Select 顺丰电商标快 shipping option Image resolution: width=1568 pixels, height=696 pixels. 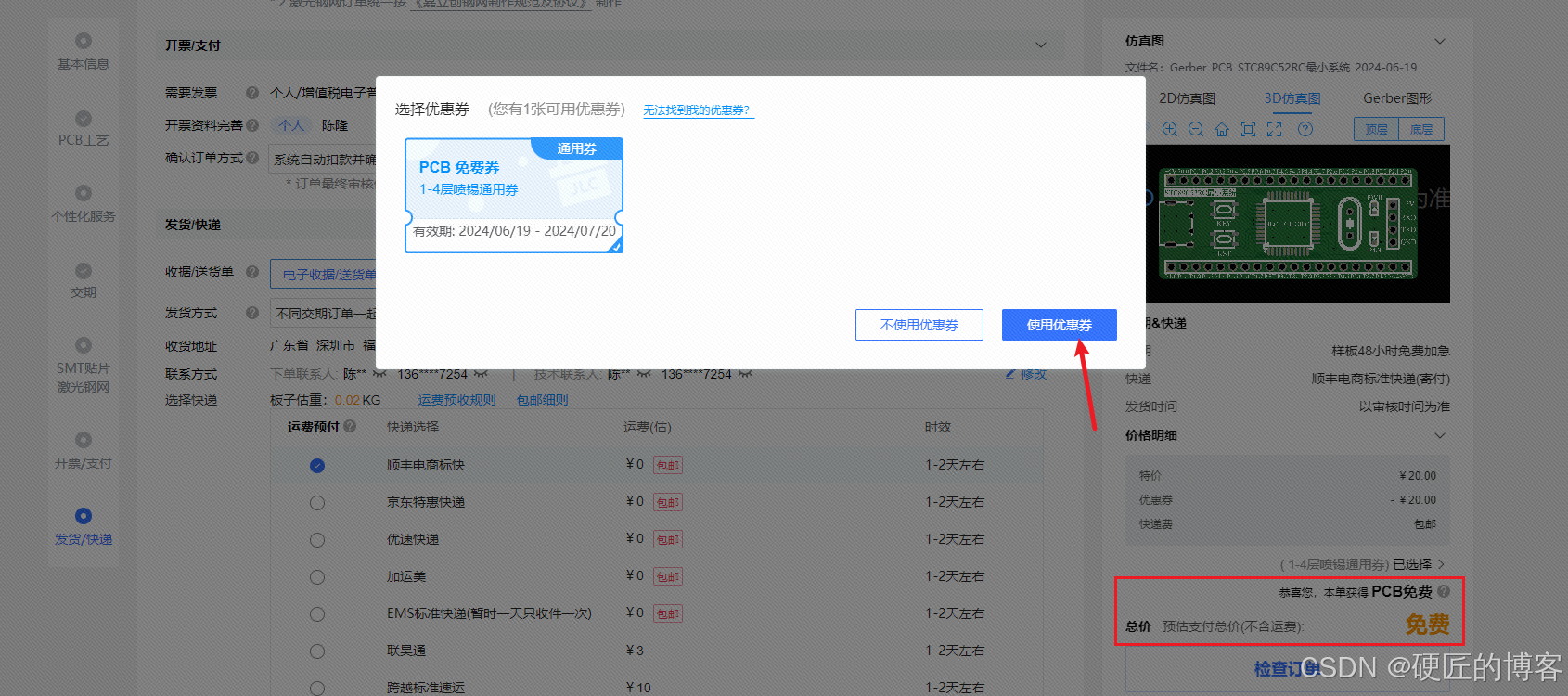coord(317,466)
